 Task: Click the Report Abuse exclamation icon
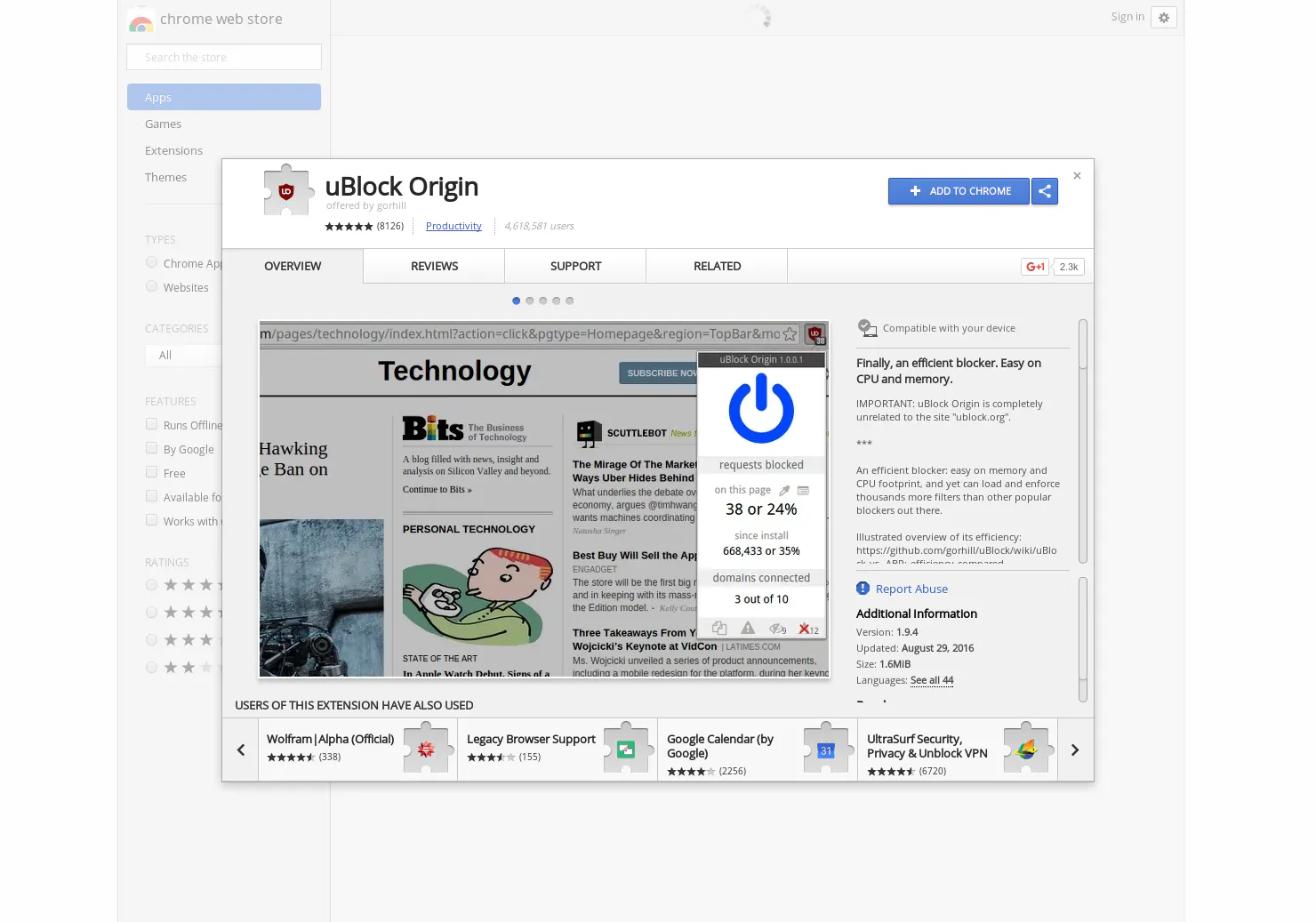pos(863,589)
